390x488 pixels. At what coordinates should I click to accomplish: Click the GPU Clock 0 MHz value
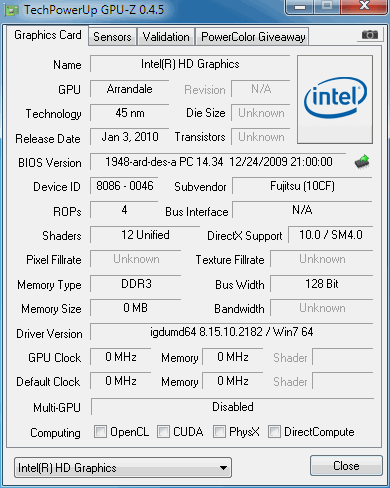(121, 357)
